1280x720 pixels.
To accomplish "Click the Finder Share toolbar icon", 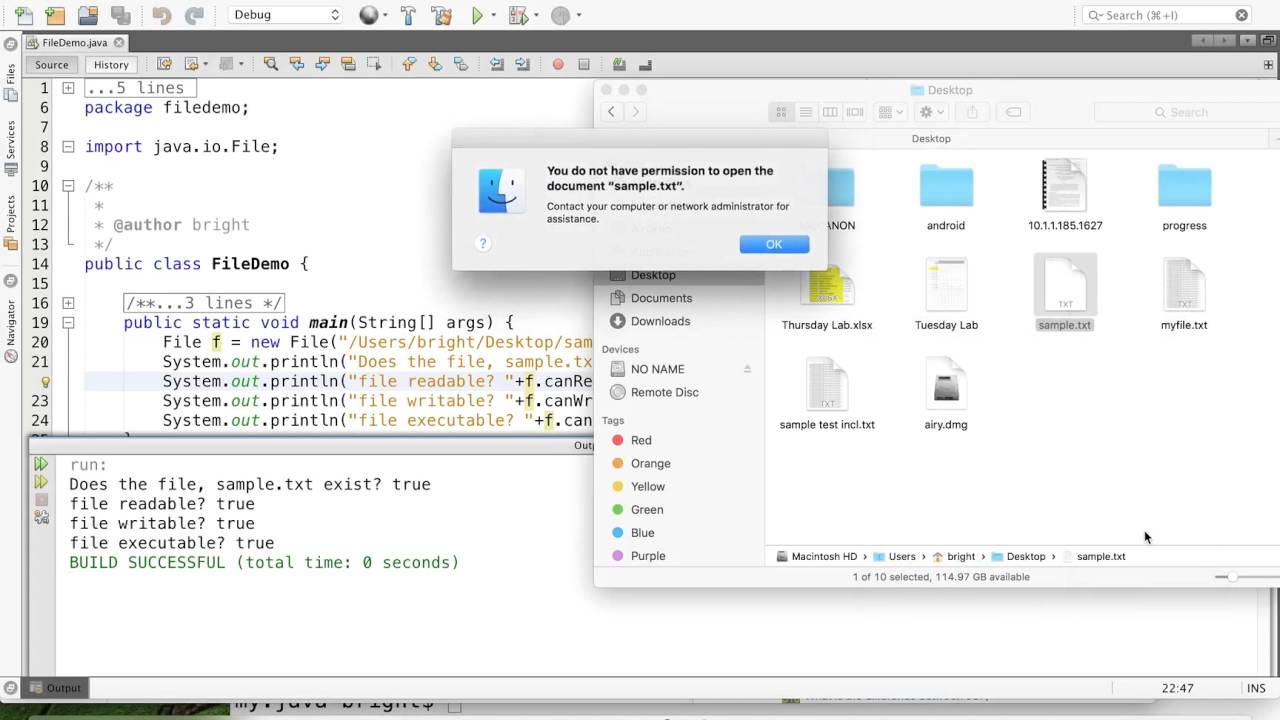I will [x=973, y=112].
